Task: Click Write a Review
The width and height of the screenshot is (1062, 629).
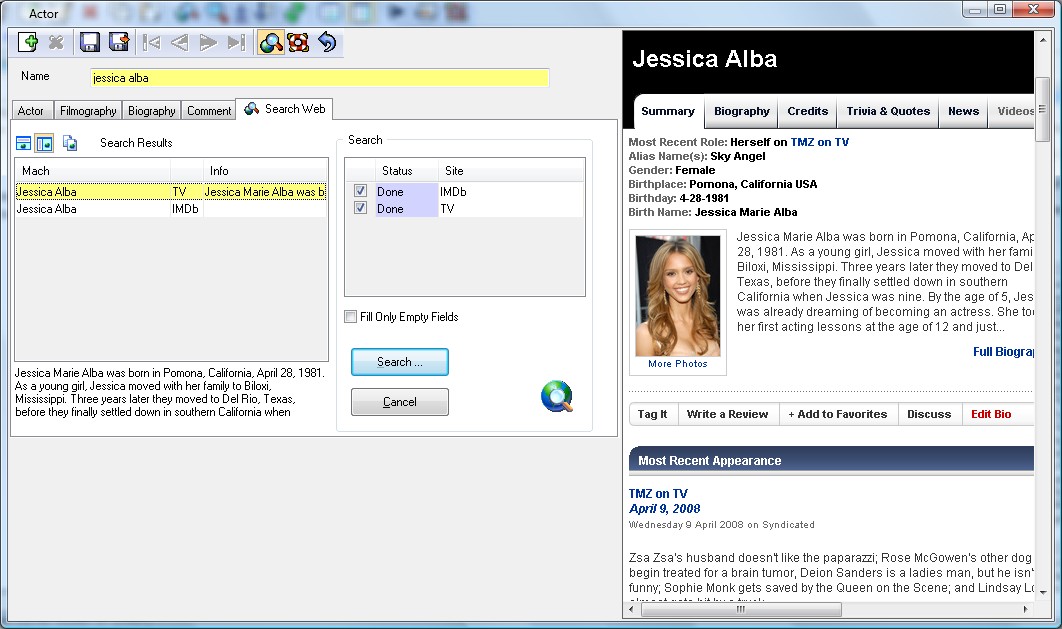Action: (x=727, y=414)
